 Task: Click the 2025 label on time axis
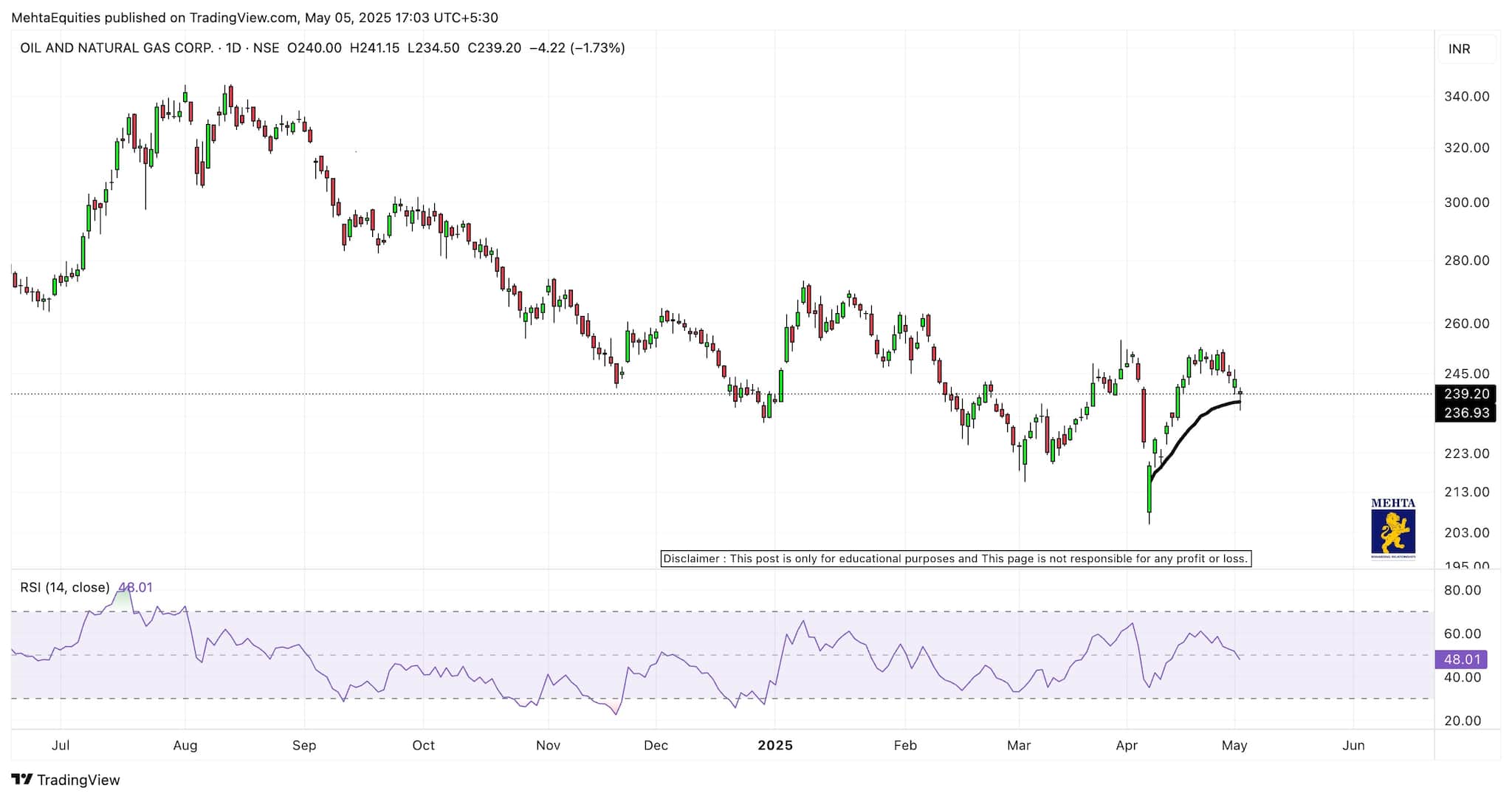tap(775, 746)
